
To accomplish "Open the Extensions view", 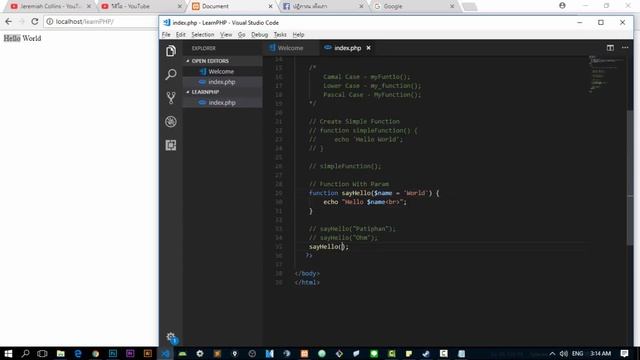I will click(171, 145).
